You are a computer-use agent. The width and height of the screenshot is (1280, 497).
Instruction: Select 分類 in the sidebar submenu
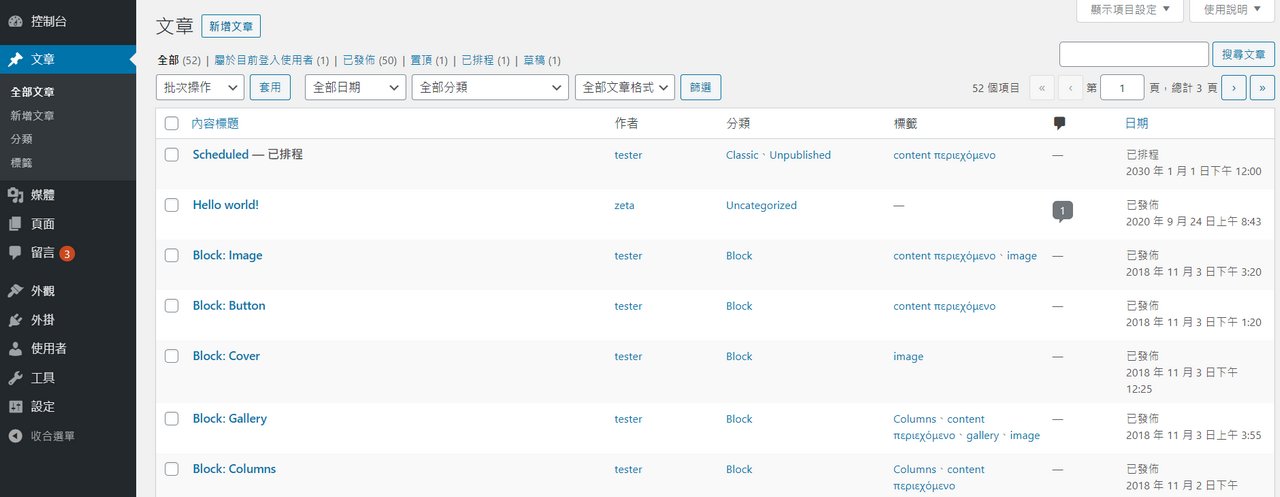21,139
